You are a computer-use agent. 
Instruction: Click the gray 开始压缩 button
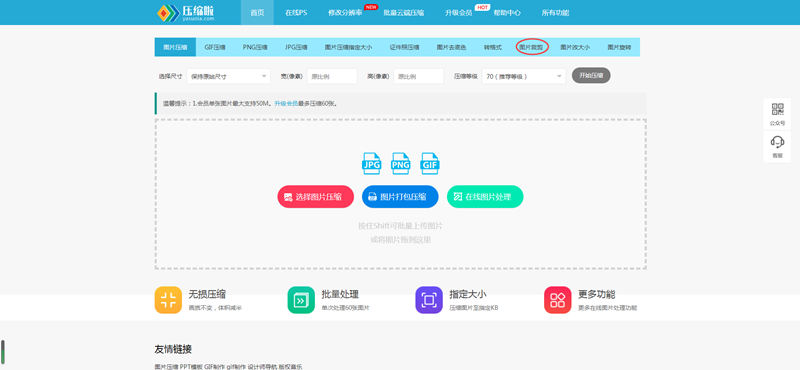(x=591, y=76)
